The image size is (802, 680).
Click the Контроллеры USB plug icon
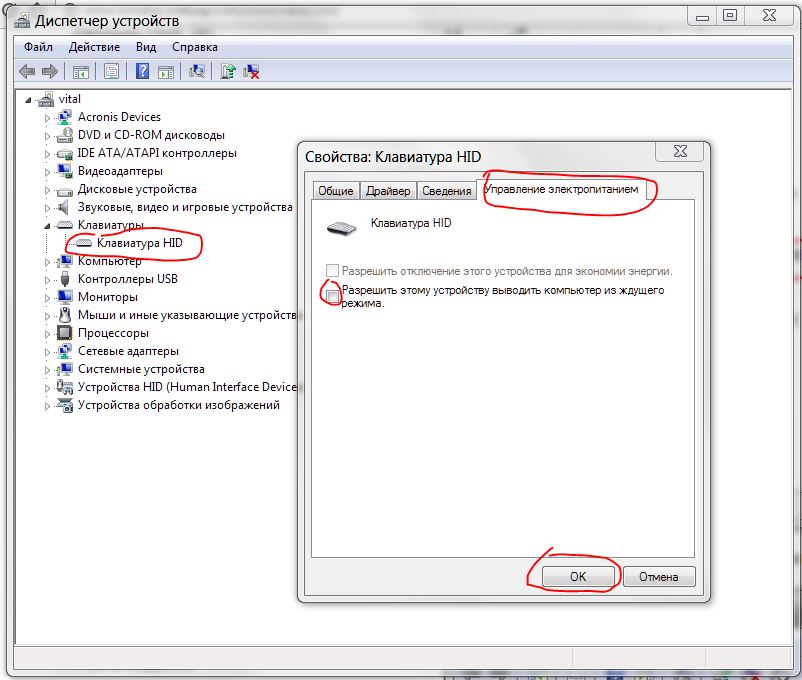click(x=64, y=279)
